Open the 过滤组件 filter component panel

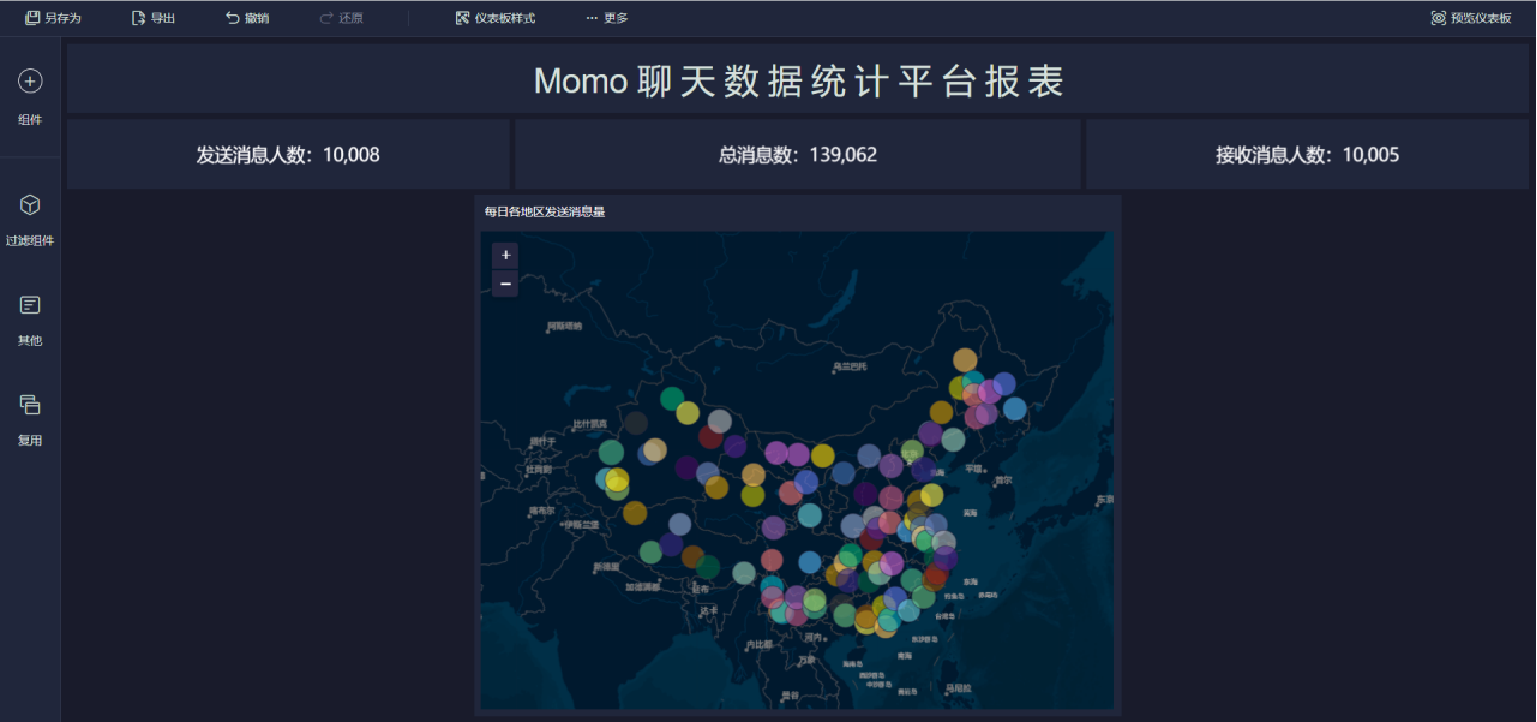click(30, 220)
